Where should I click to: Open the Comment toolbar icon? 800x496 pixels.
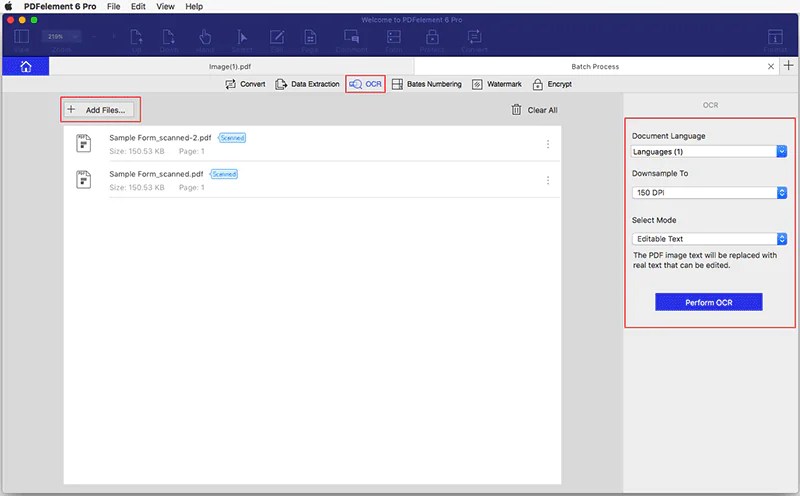352,37
